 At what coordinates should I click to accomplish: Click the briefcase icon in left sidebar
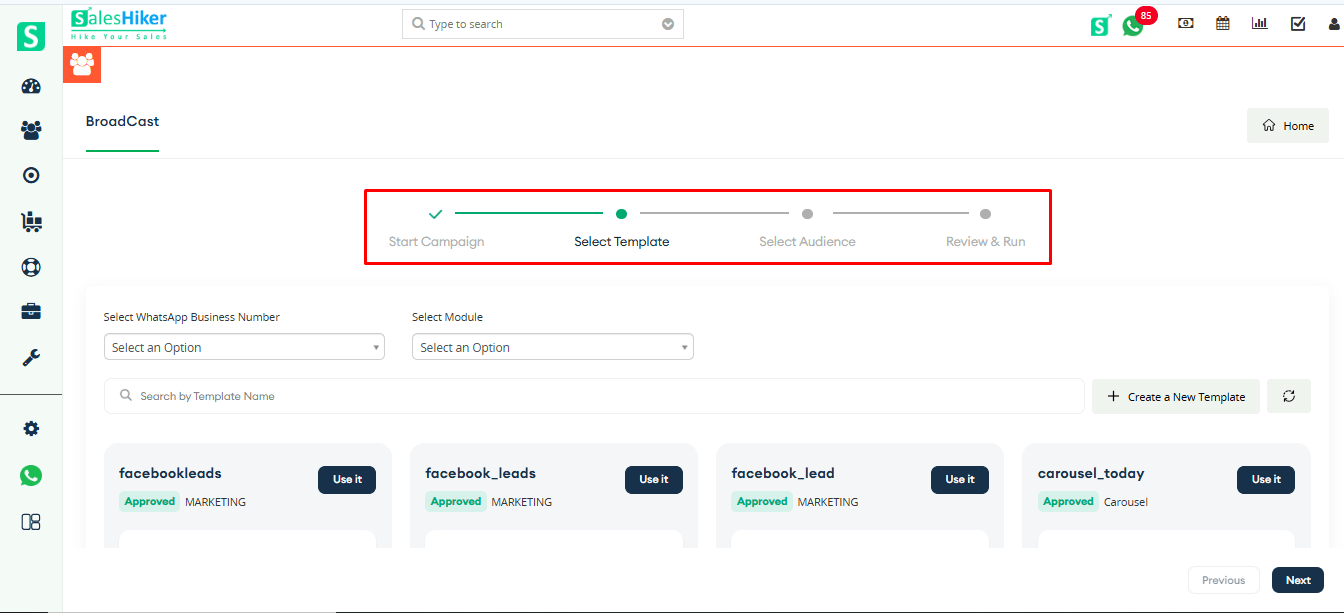point(31,312)
